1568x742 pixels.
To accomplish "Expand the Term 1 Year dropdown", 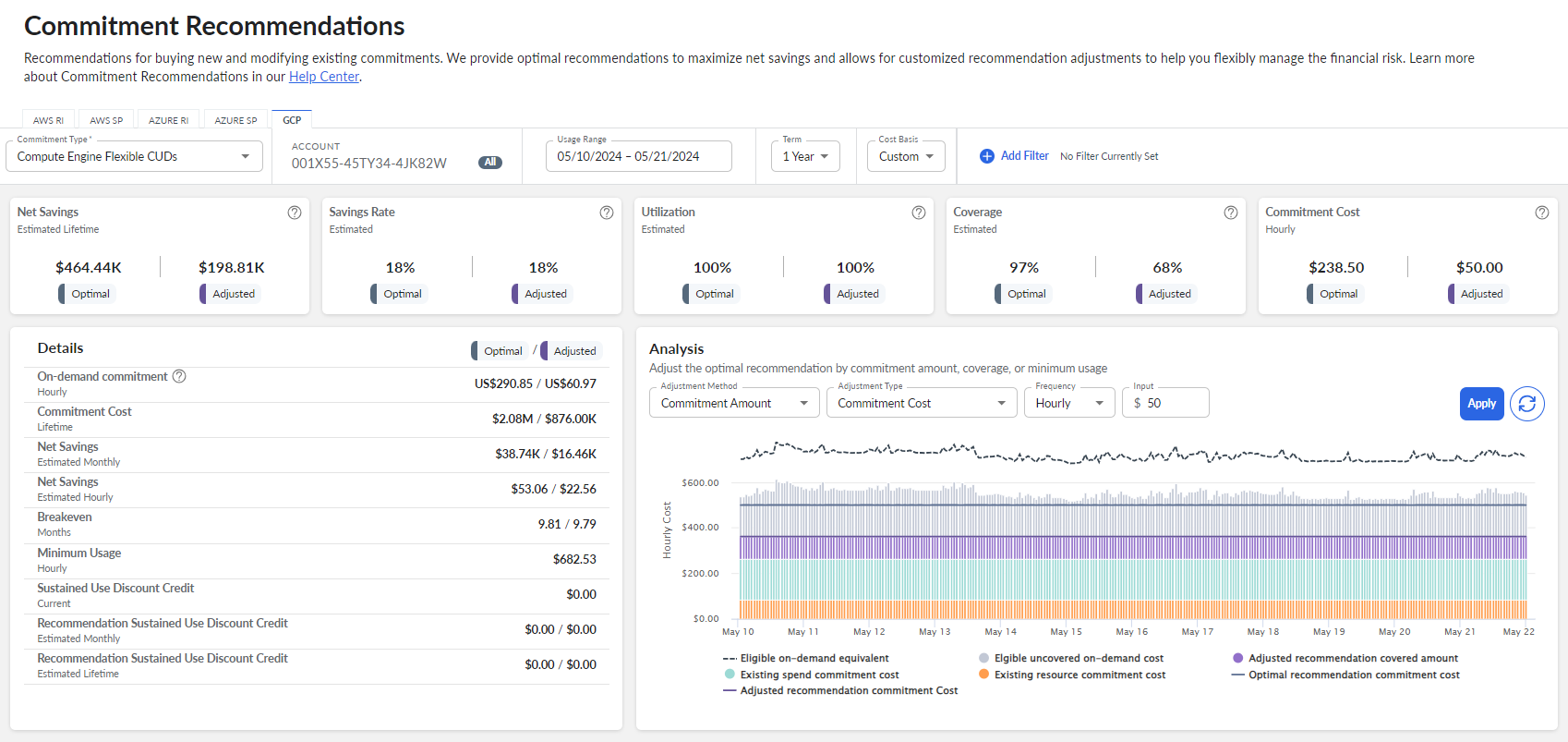I will tap(805, 157).
